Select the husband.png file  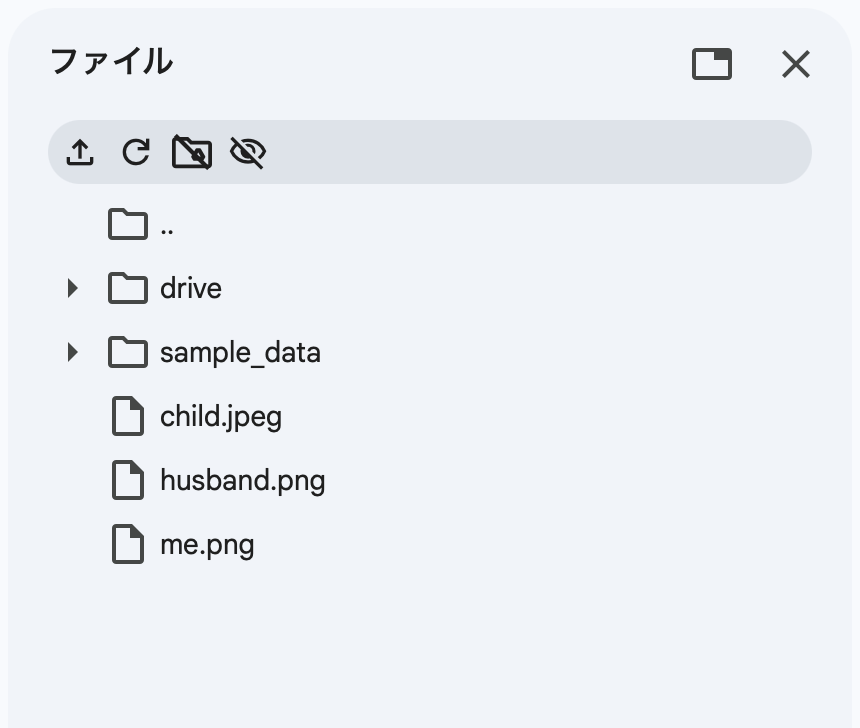[x=242, y=480]
